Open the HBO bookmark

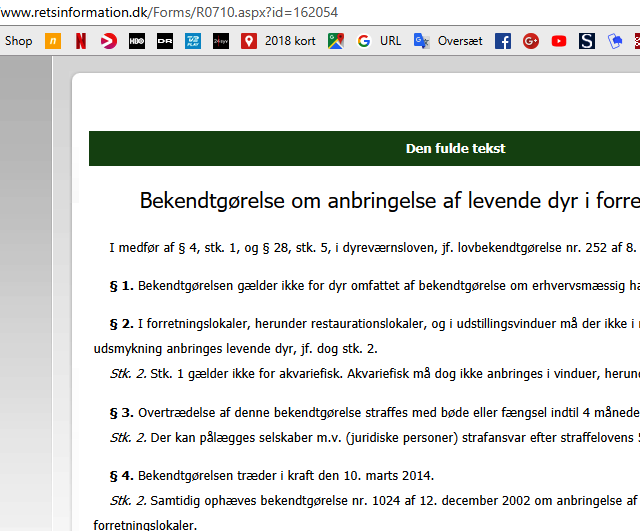137,41
